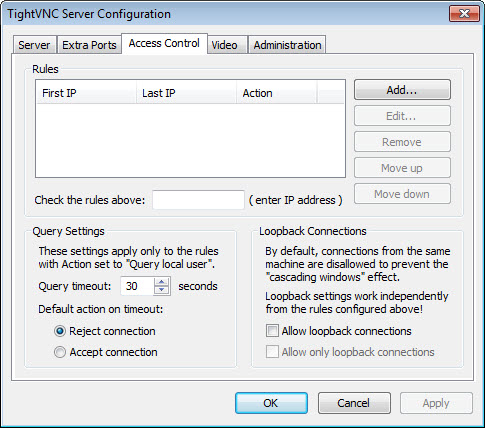Select the Access Control tab

[x=164, y=43]
